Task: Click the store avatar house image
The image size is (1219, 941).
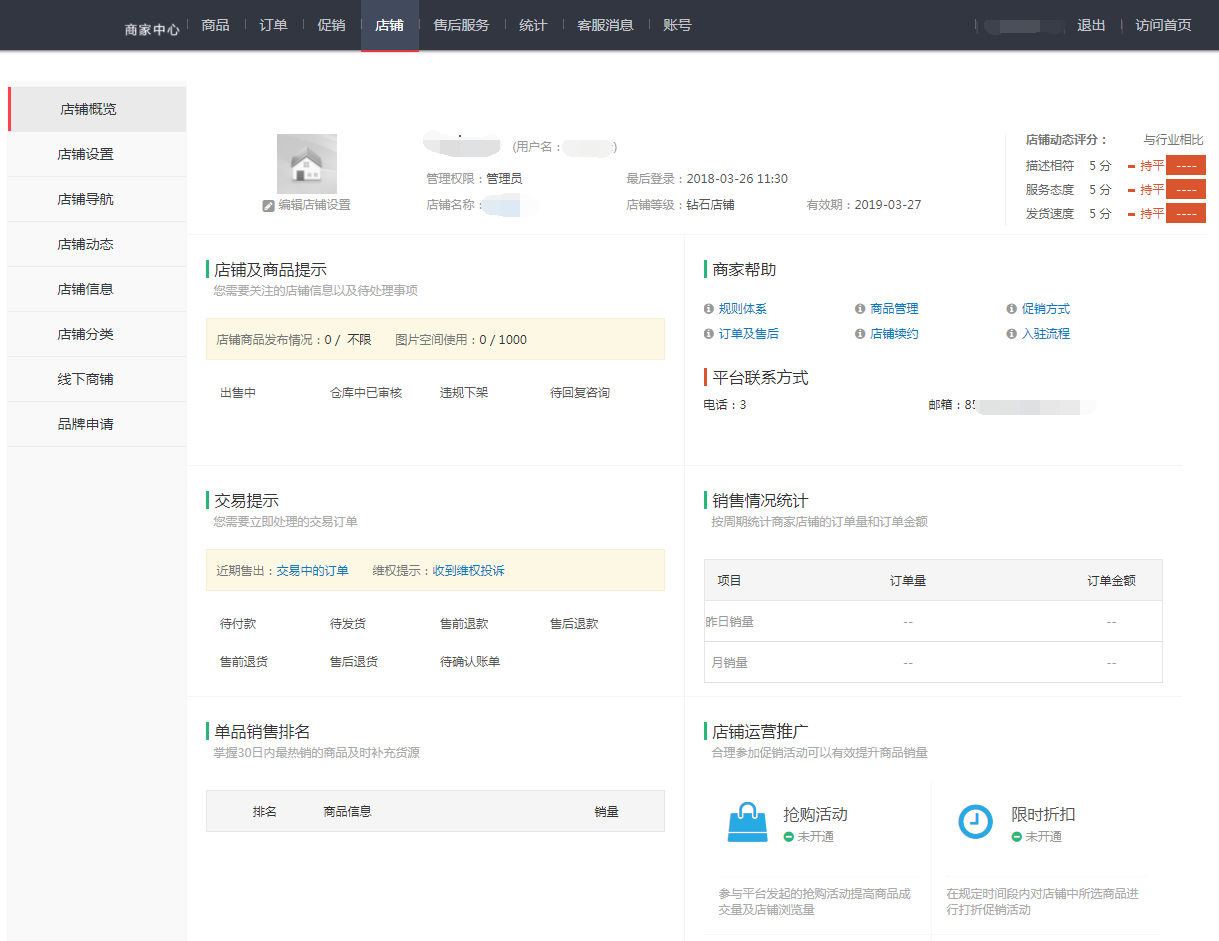Action: 307,164
